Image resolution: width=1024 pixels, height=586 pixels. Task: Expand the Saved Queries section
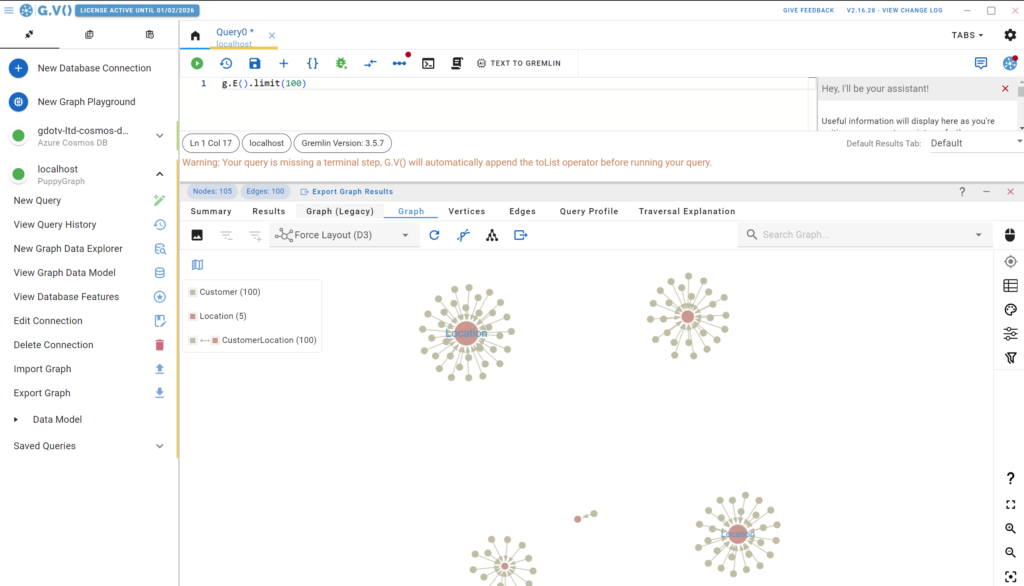[x=89, y=446]
